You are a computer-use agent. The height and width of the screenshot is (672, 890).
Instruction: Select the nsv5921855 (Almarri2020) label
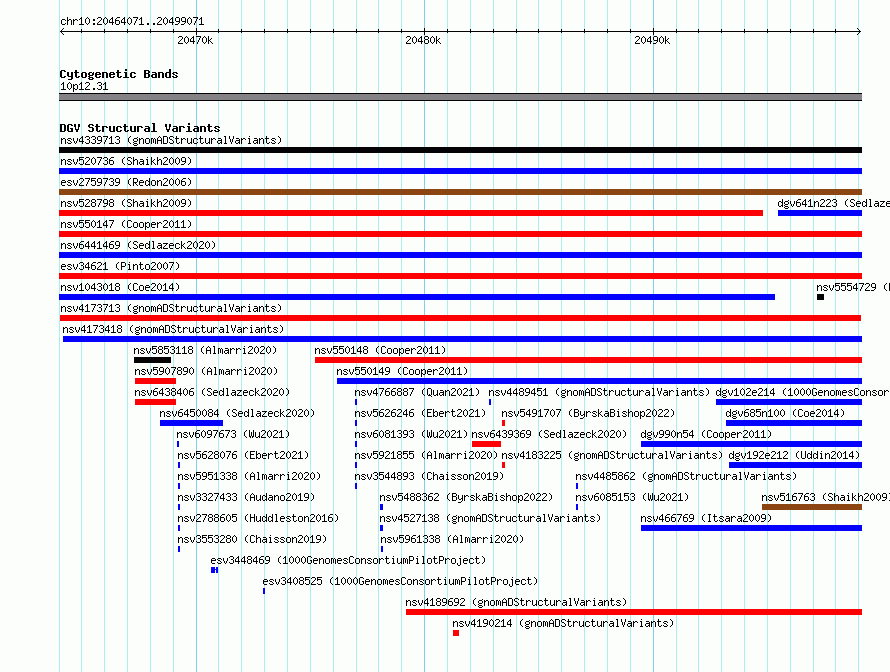426,455
